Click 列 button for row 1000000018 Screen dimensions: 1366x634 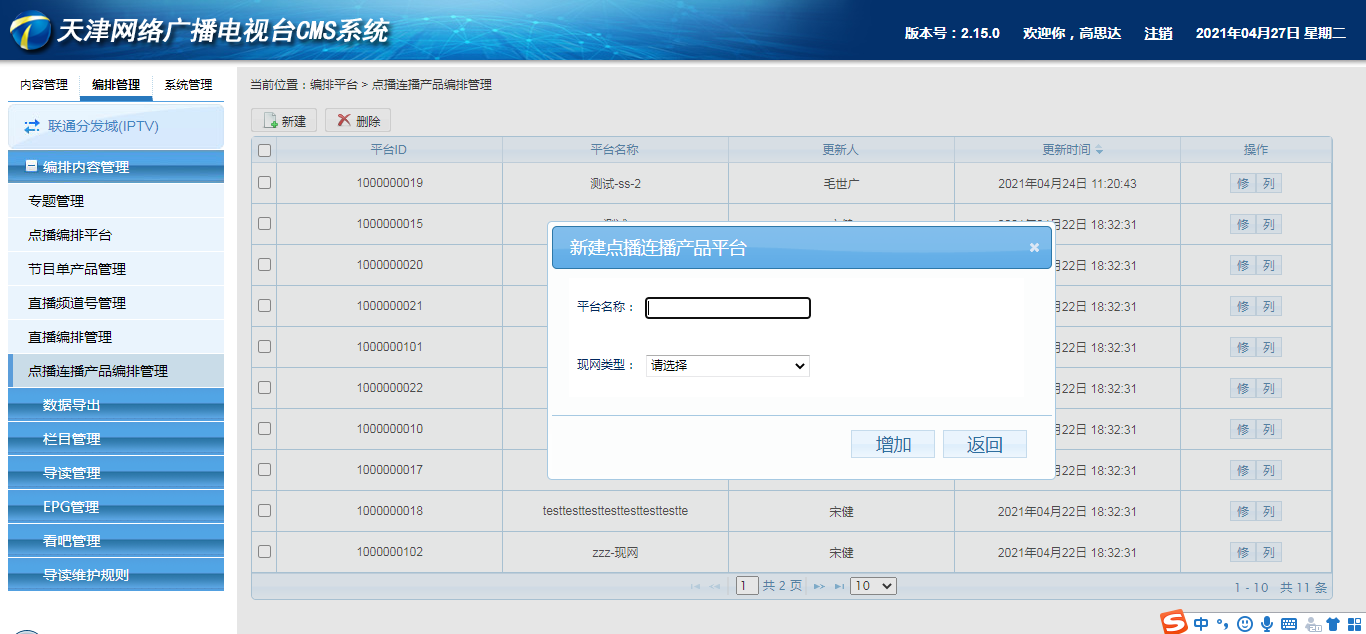[1269, 511]
